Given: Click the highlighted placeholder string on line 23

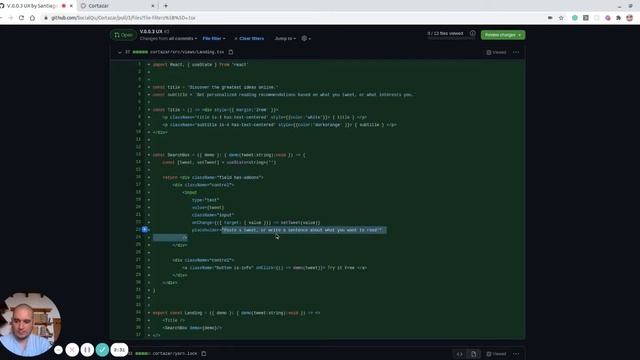Looking at the screenshot, I should click(x=302, y=230).
